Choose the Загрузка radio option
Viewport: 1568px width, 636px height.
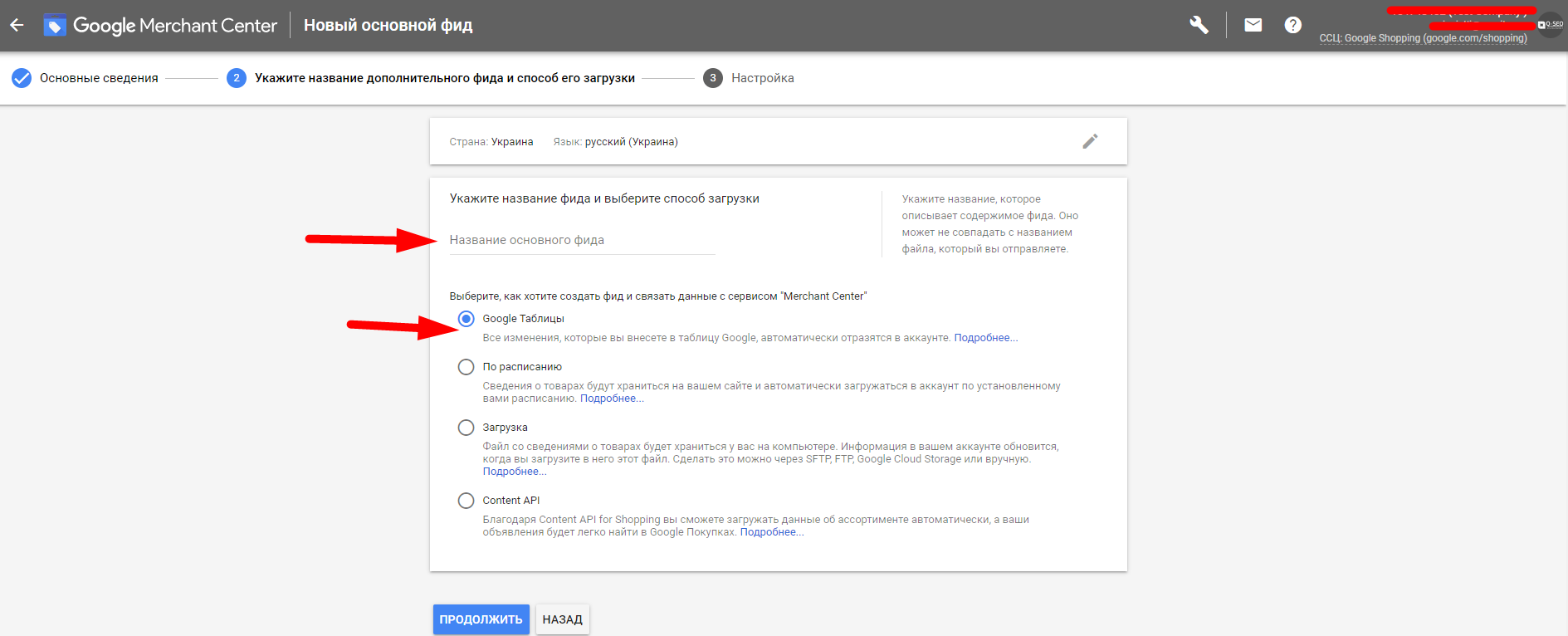[466, 428]
